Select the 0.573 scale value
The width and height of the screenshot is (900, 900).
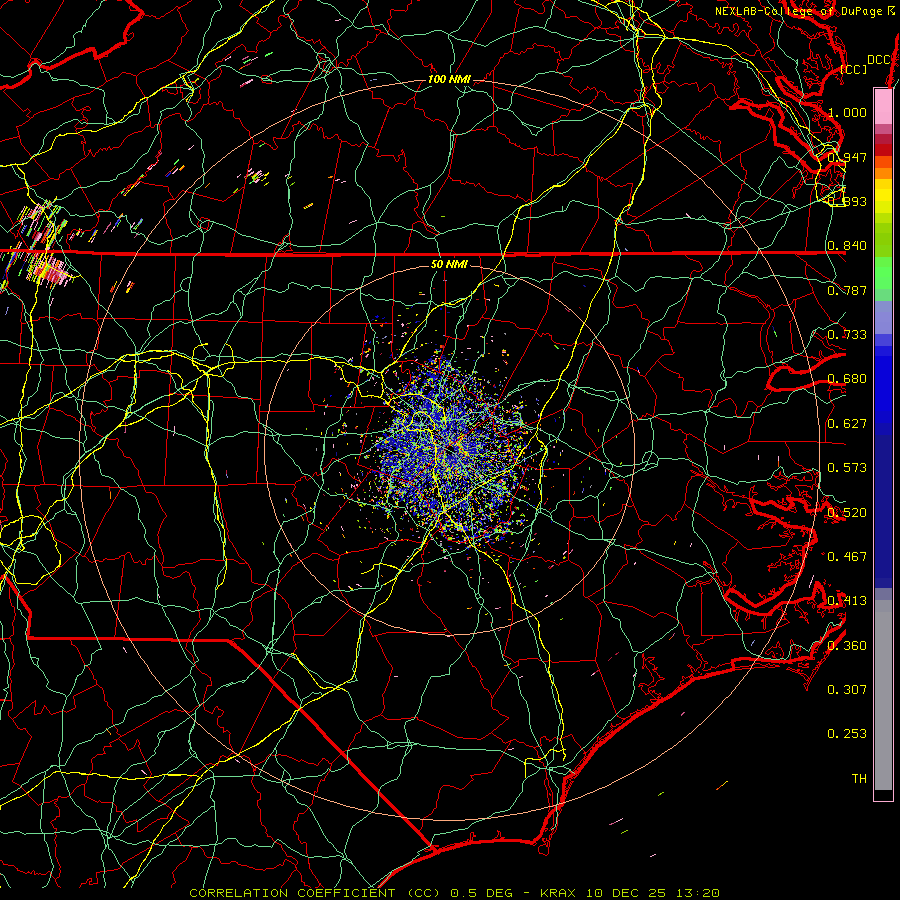coord(847,468)
